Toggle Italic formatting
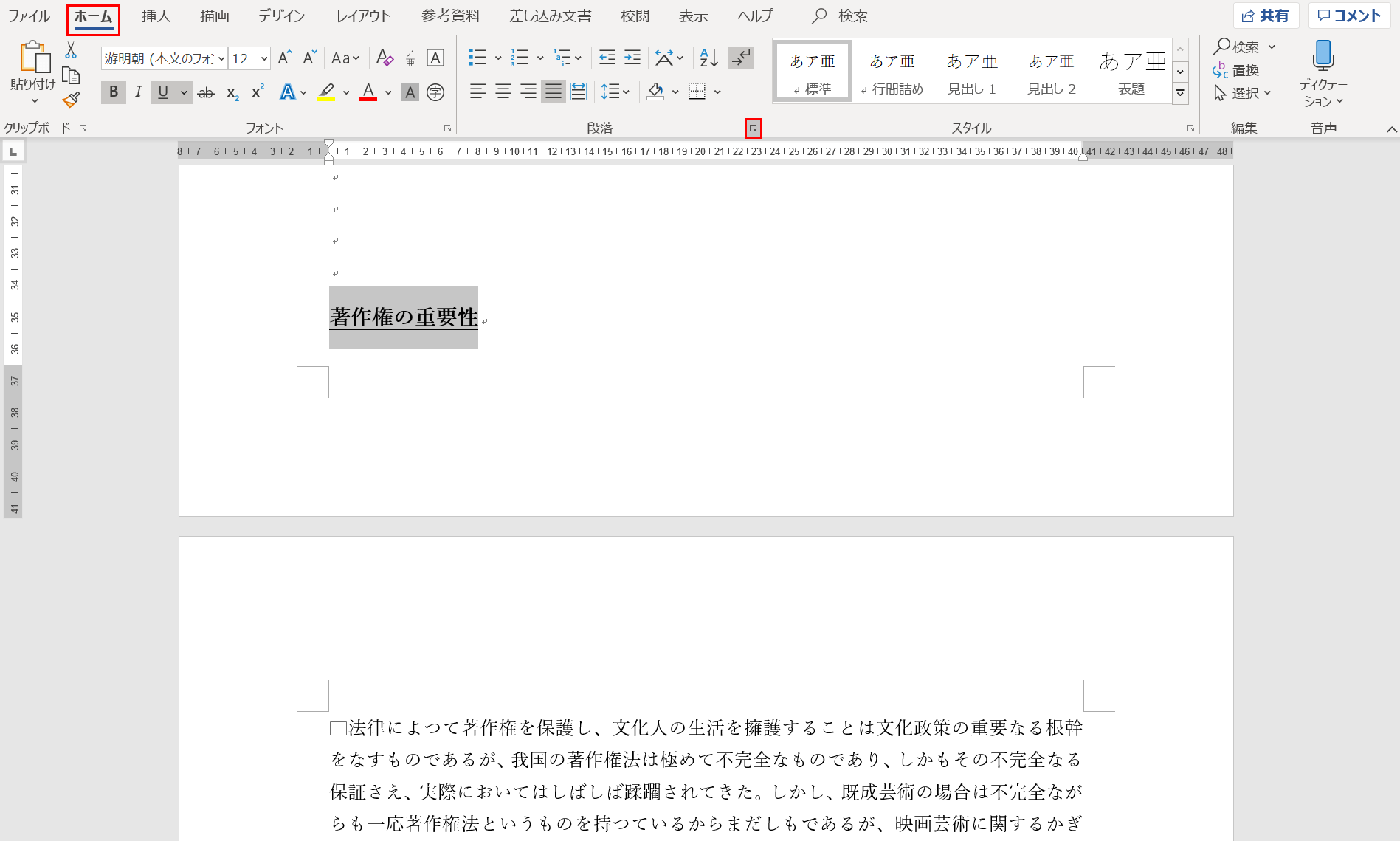This screenshot has height=841, width=1400. (138, 92)
